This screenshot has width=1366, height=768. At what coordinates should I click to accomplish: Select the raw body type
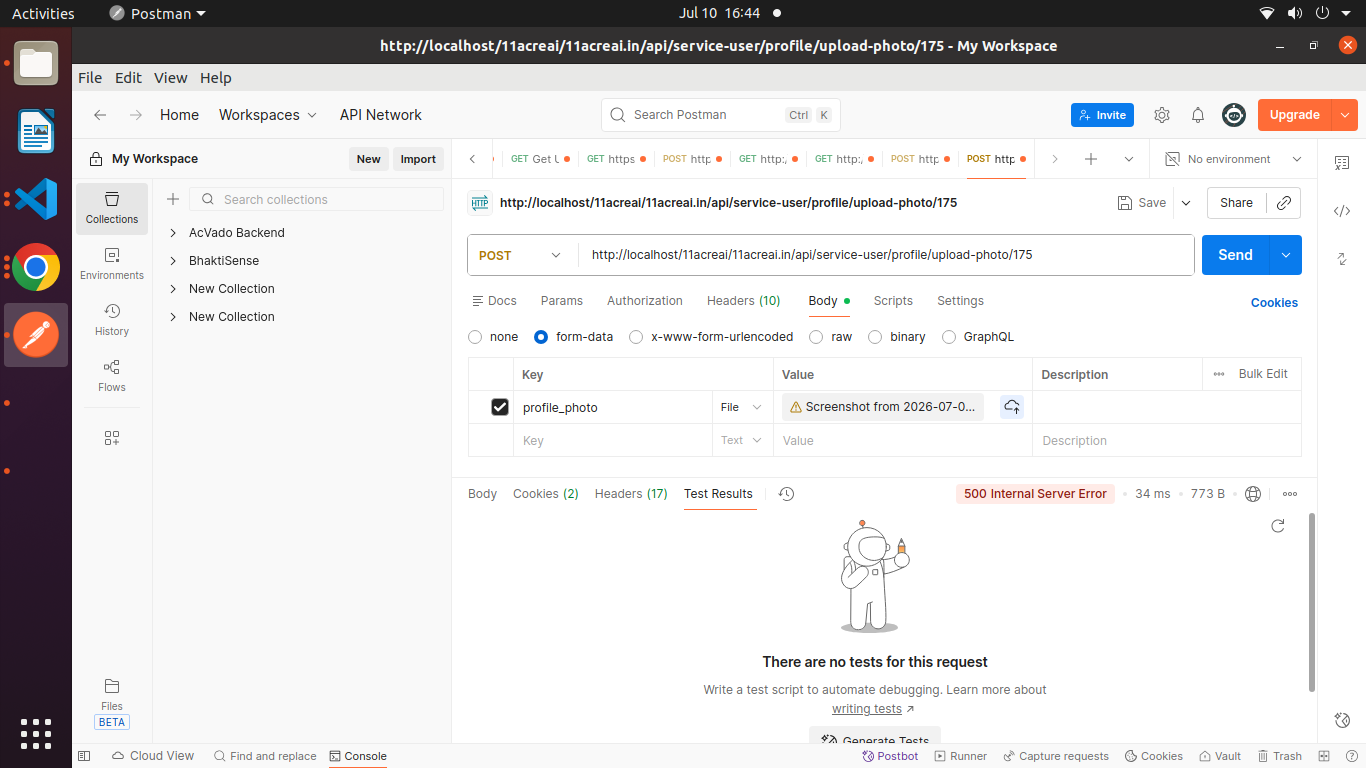(832, 337)
